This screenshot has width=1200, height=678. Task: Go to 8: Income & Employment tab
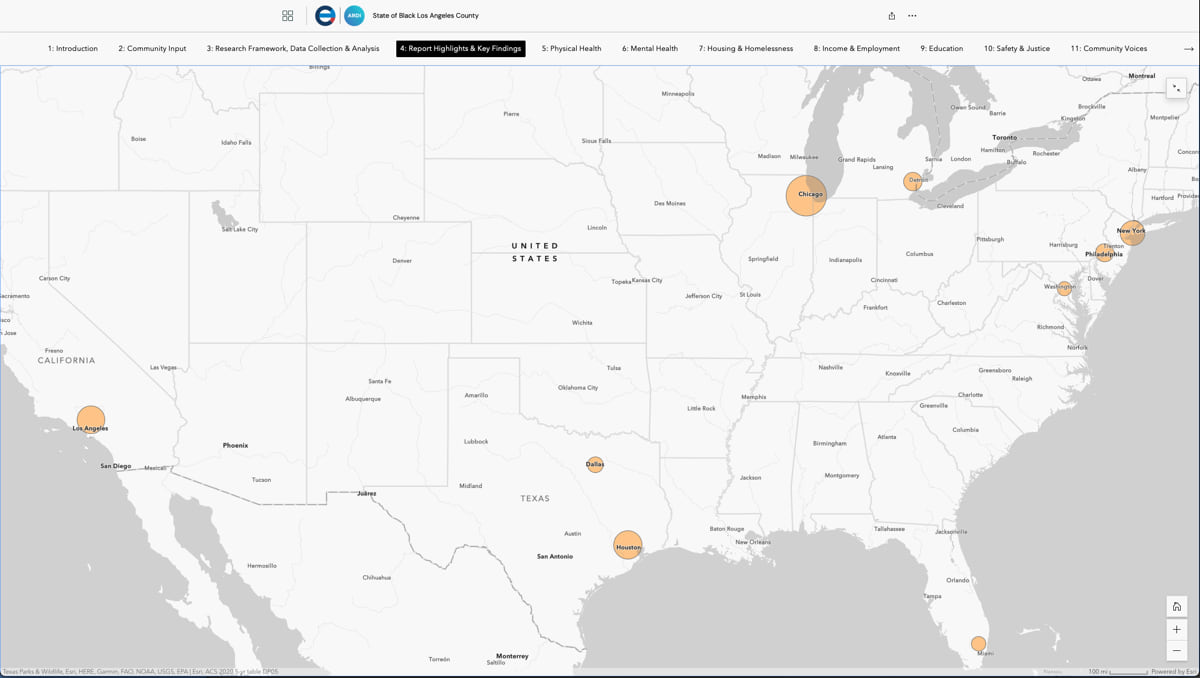click(857, 48)
